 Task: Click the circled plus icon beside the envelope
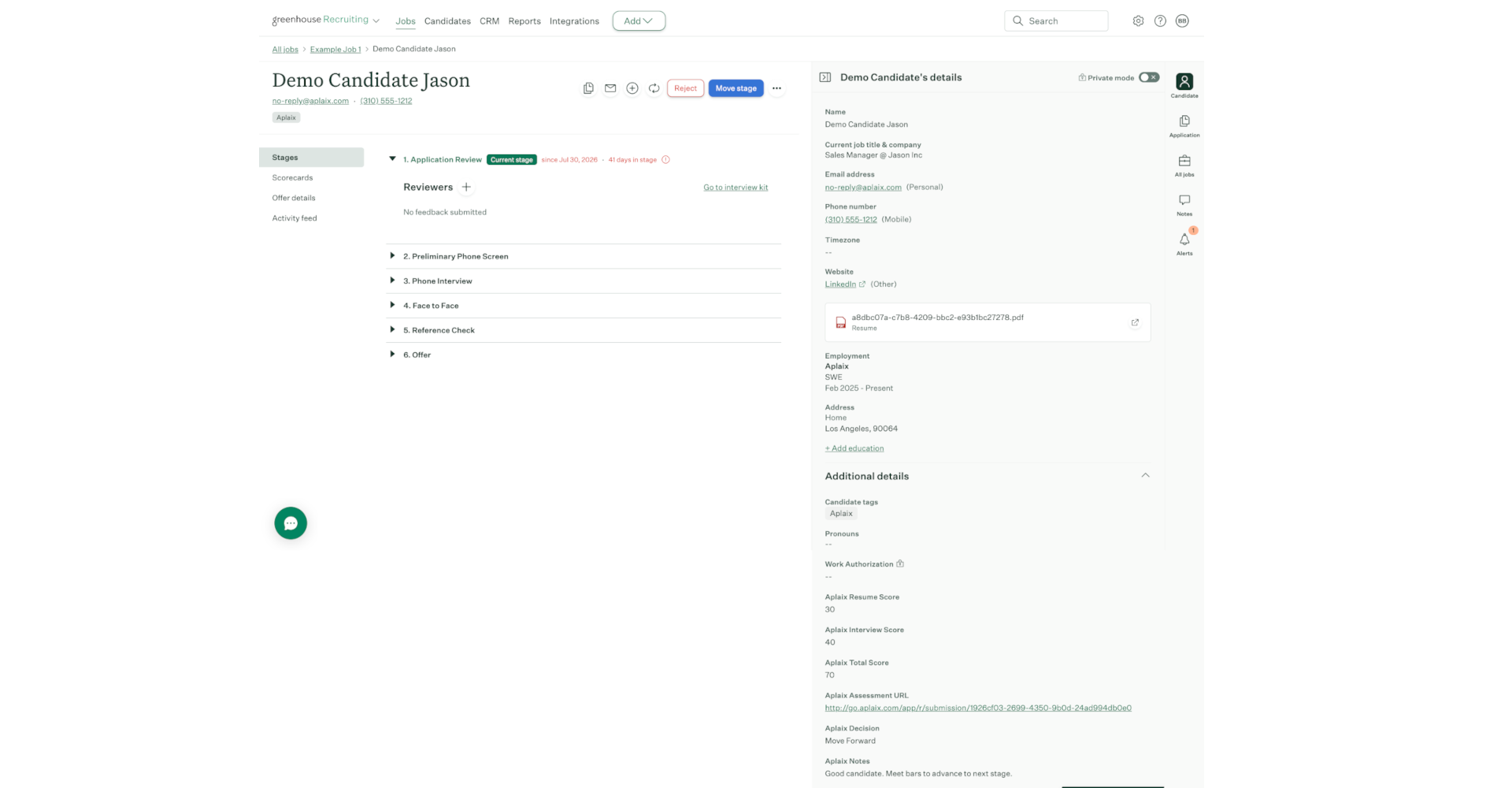pyautogui.click(x=632, y=88)
